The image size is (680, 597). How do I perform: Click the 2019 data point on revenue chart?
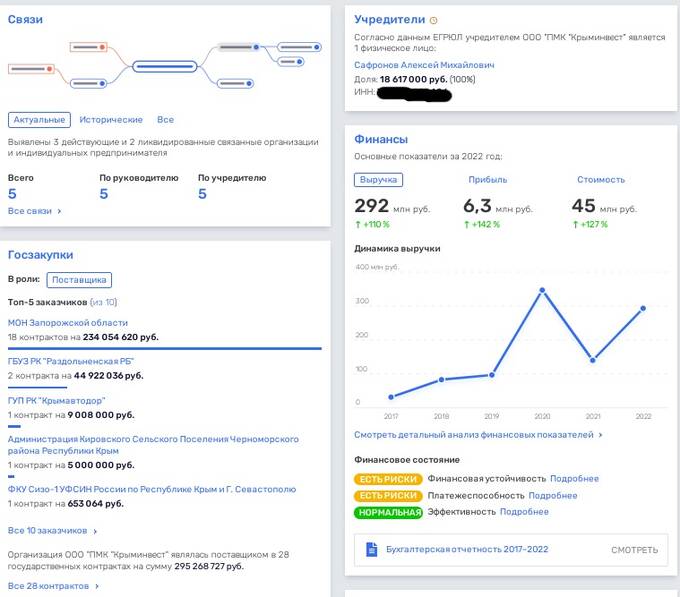coord(492,375)
